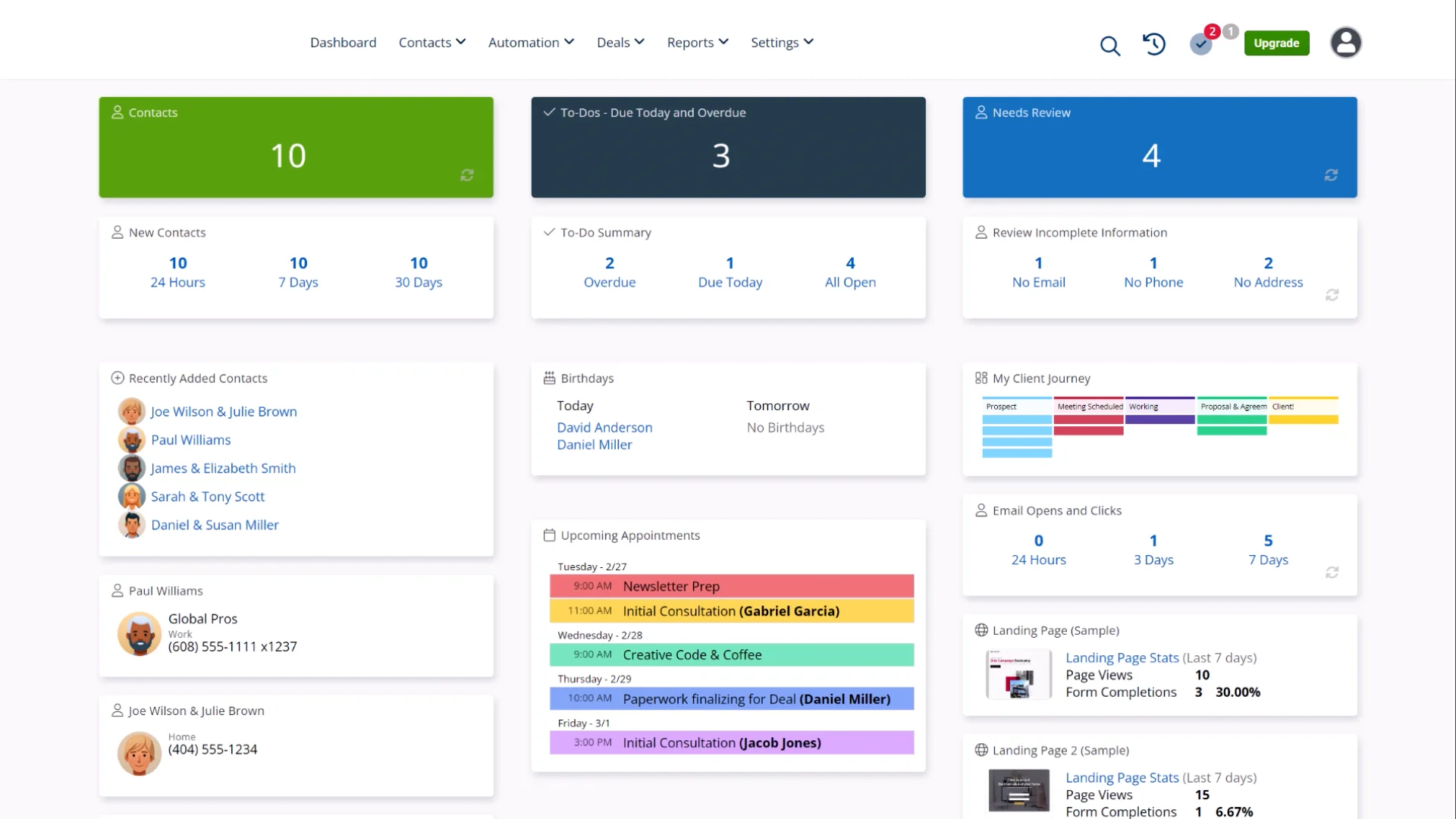Open the to-do checkmark notifications icon
Viewport: 1456px width, 819px height.
[x=1200, y=44]
